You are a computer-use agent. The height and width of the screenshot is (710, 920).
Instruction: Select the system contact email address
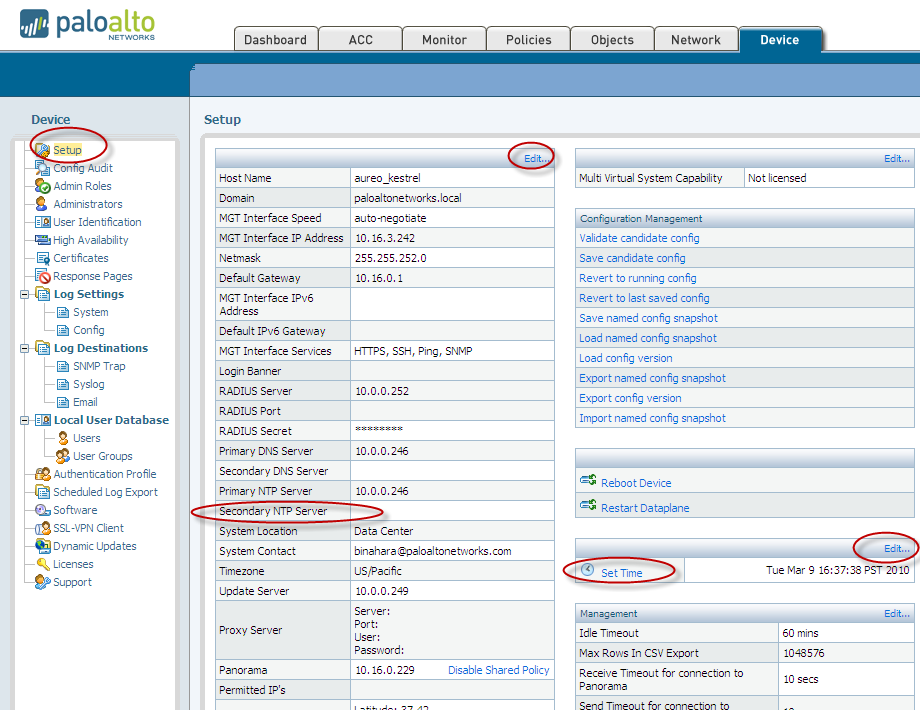point(432,551)
